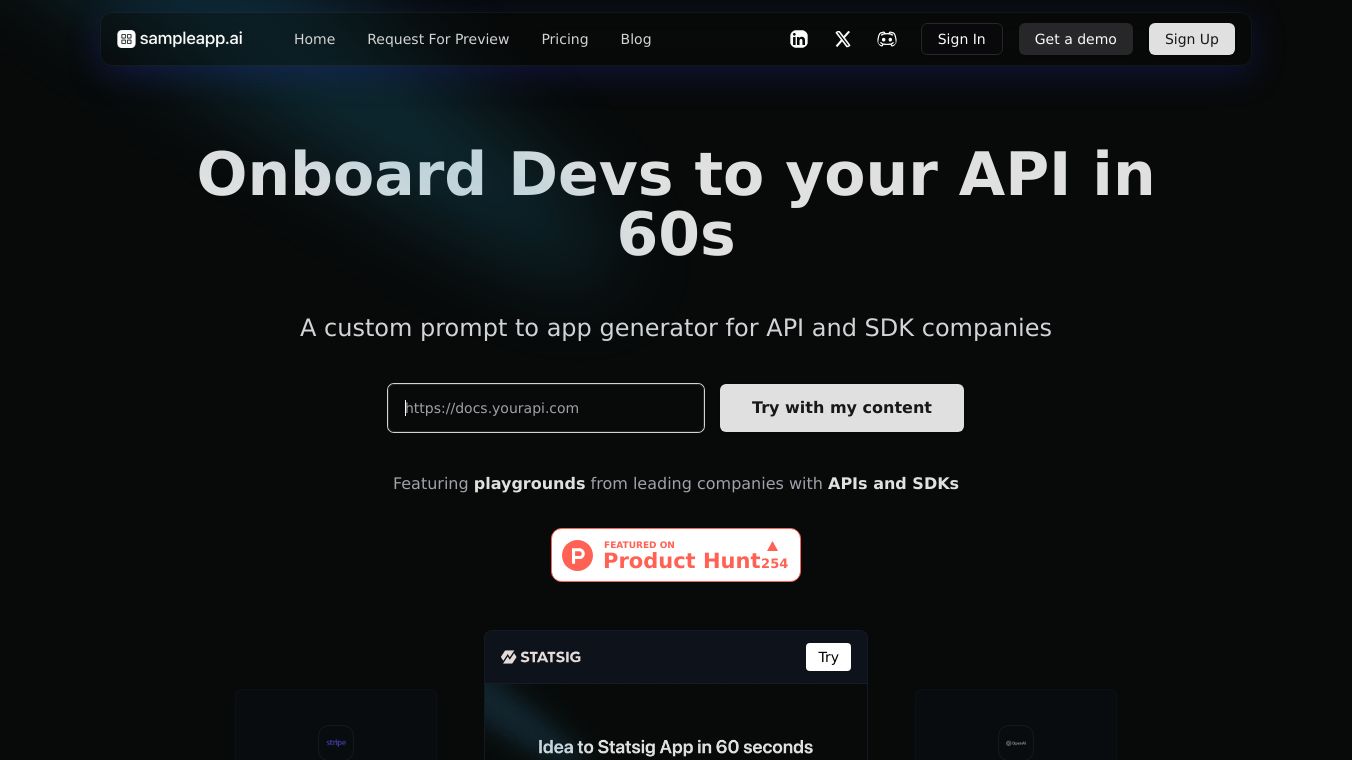
Task: Click the Sign Up button
Action: 1192,39
